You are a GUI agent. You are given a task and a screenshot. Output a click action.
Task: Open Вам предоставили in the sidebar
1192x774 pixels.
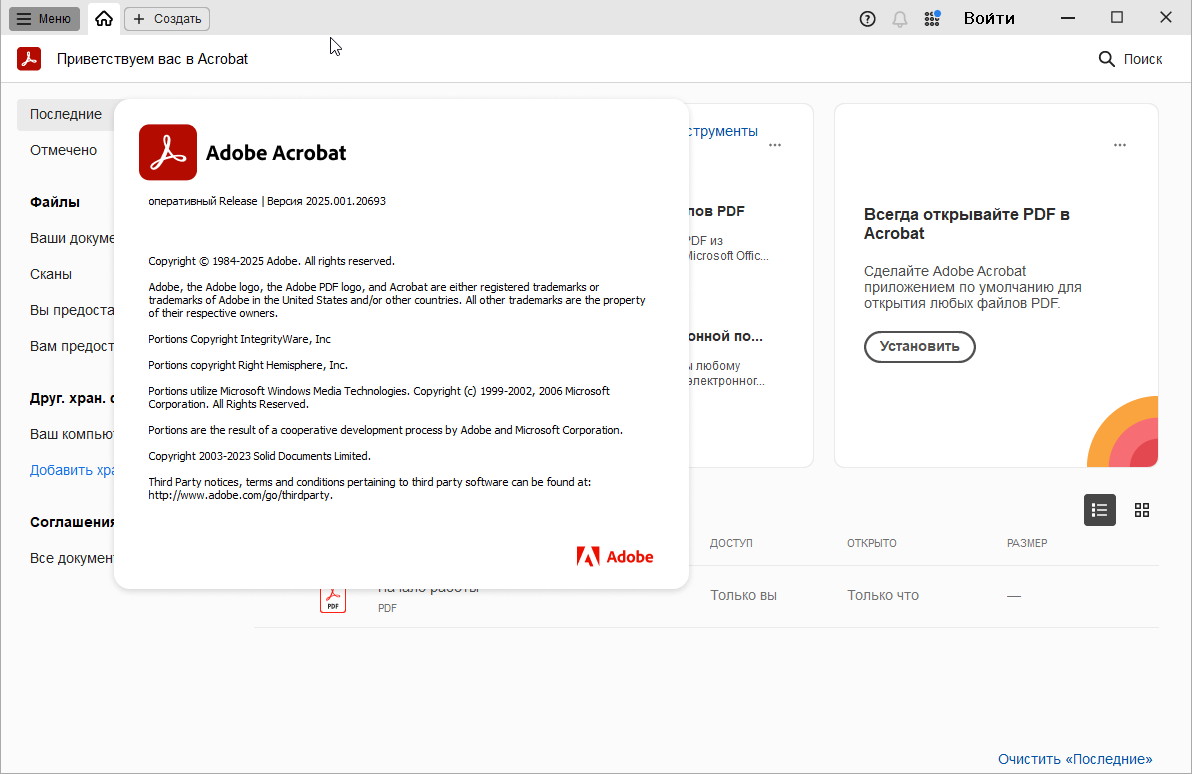(x=72, y=346)
